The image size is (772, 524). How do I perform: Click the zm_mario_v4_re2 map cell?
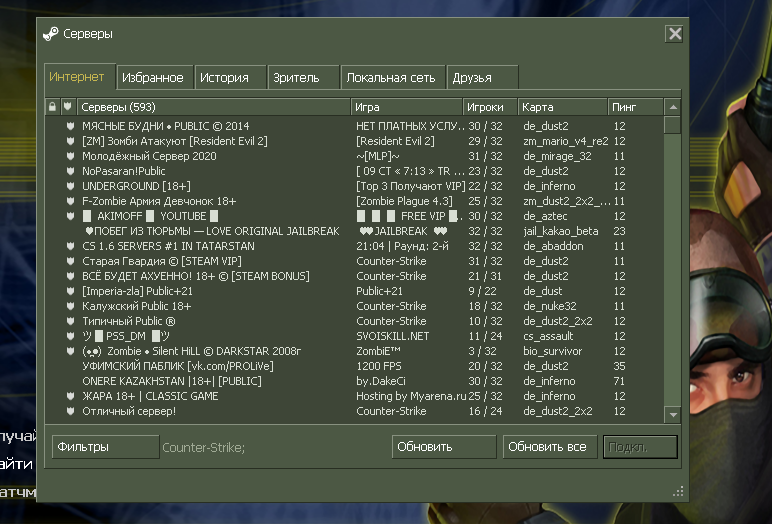(x=565, y=141)
